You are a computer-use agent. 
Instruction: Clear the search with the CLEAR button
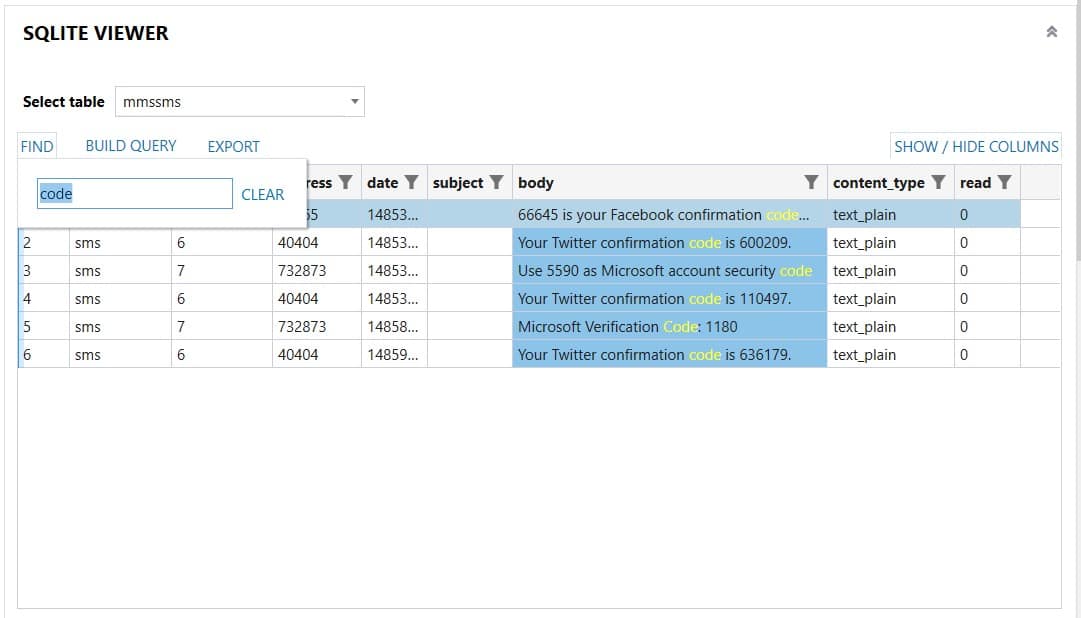[x=263, y=194]
